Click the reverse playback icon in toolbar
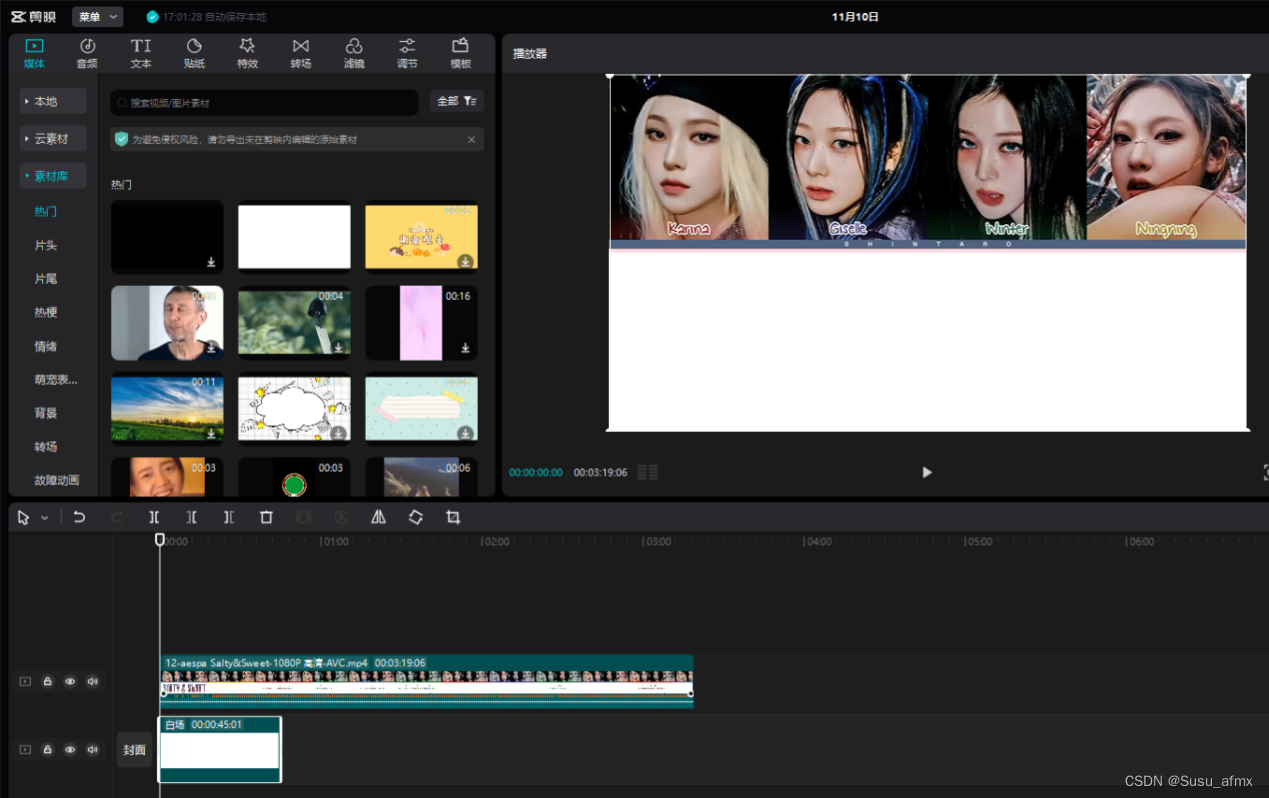Image resolution: width=1269 pixels, height=798 pixels. (341, 517)
